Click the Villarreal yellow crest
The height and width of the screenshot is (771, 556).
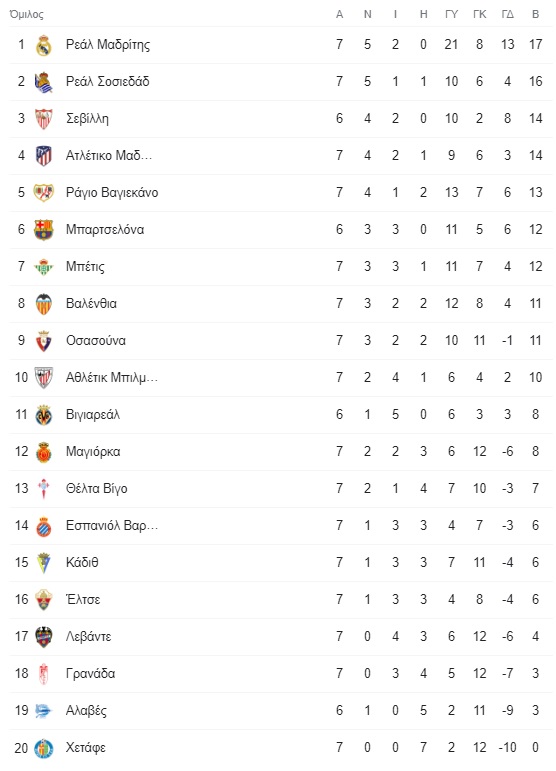(x=44, y=415)
